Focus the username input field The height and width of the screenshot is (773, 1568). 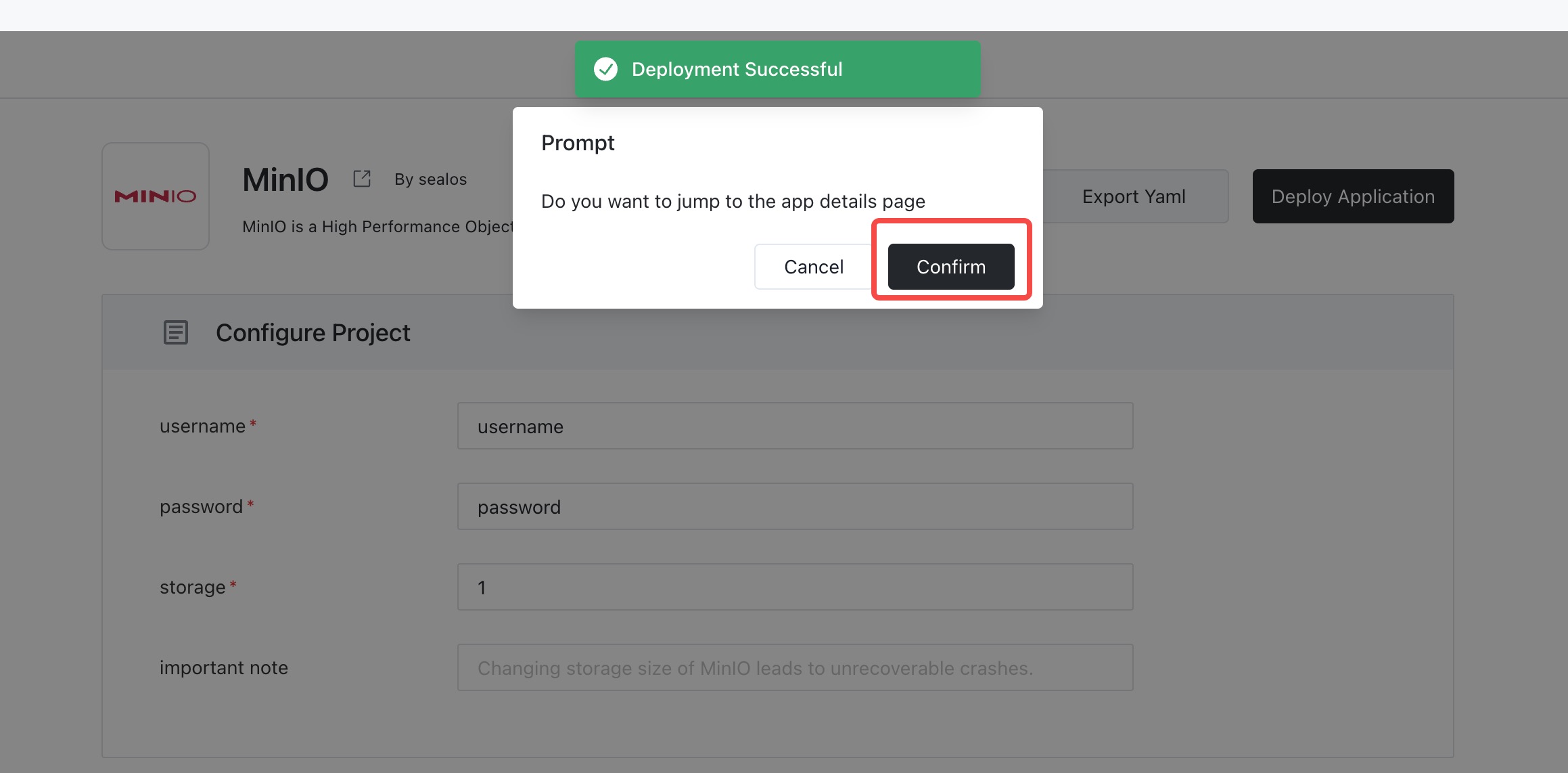795,426
